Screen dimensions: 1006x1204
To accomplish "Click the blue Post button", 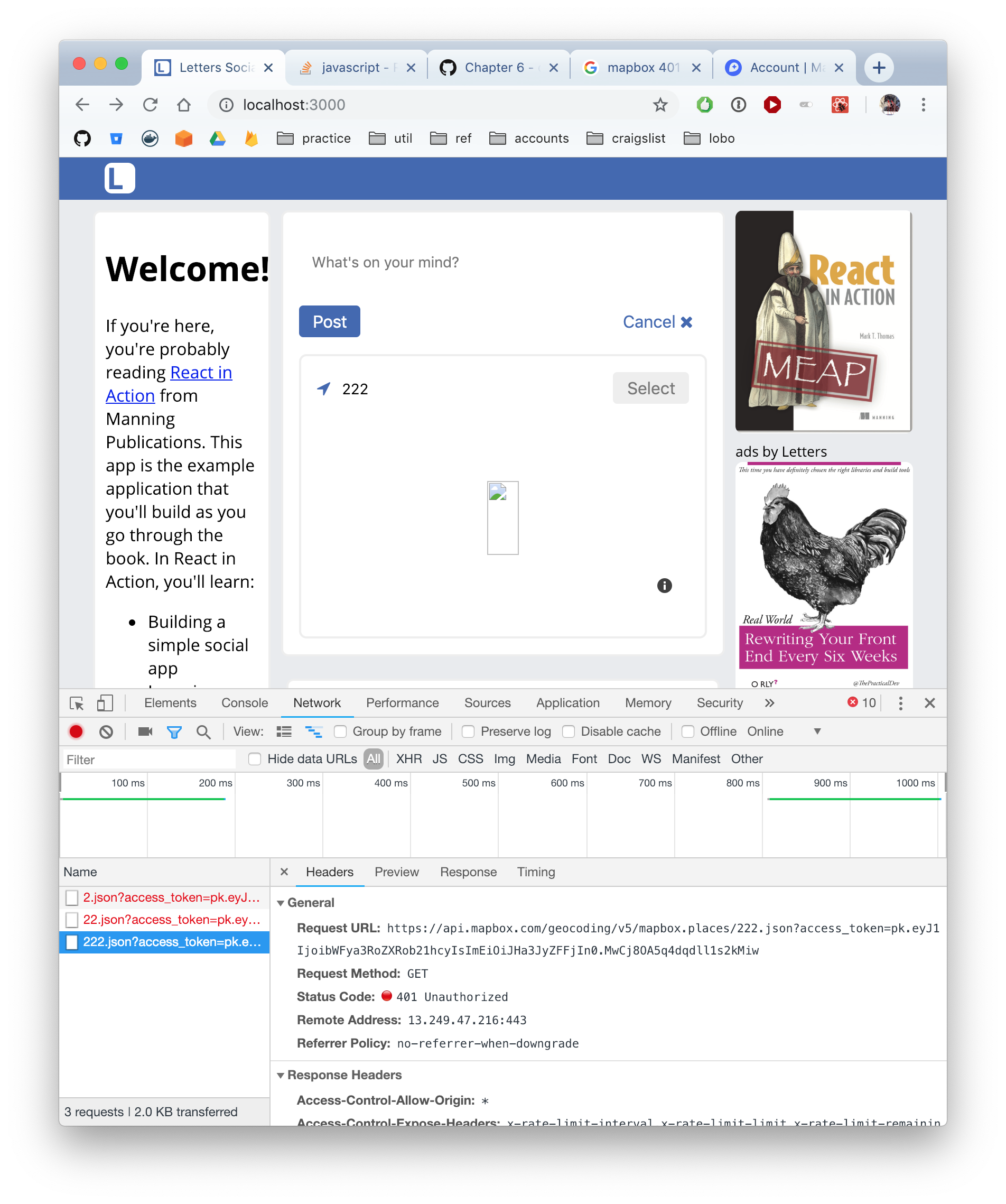I will click(330, 322).
